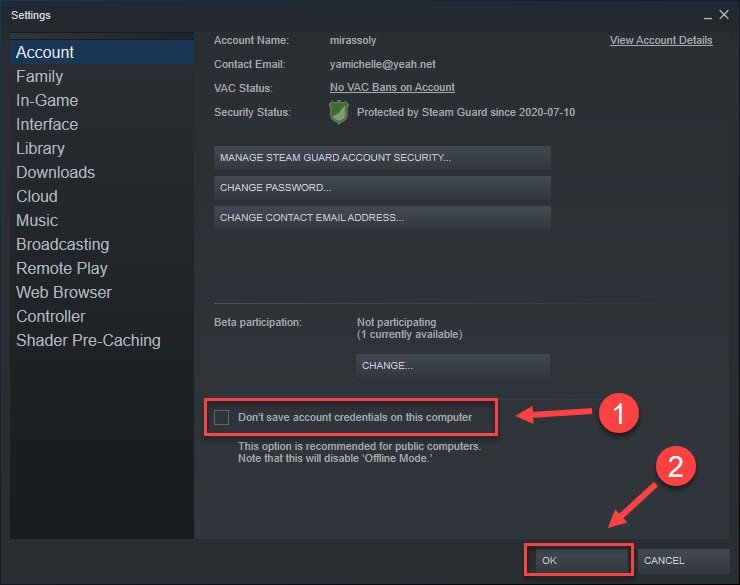
Task: Switch to Broadcasting settings
Action: click(62, 244)
